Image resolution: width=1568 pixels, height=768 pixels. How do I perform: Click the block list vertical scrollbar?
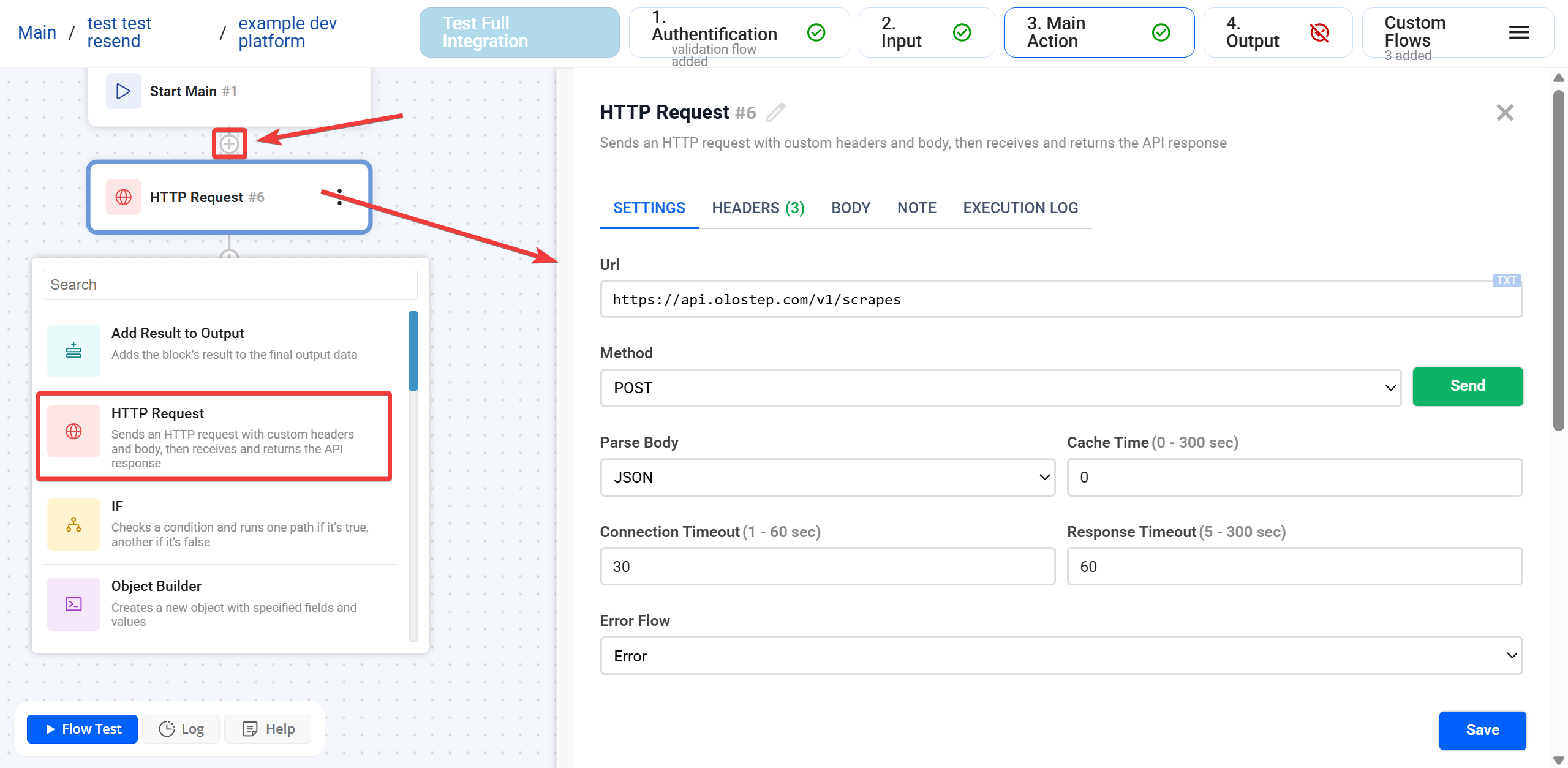pyautogui.click(x=413, y=351)
